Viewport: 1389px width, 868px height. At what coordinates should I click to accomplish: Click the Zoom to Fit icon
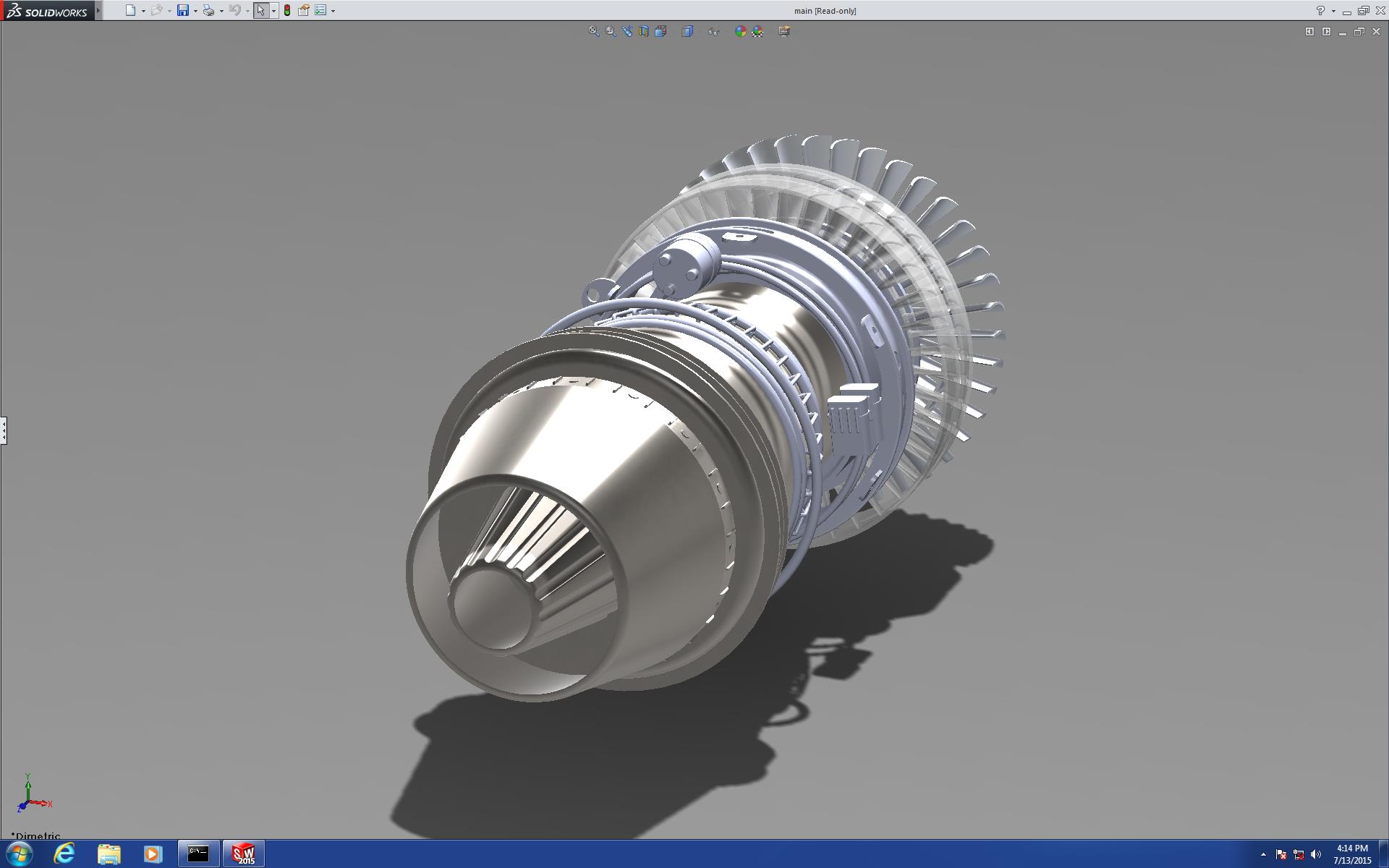pyautogui.click(x=593, y=31)
